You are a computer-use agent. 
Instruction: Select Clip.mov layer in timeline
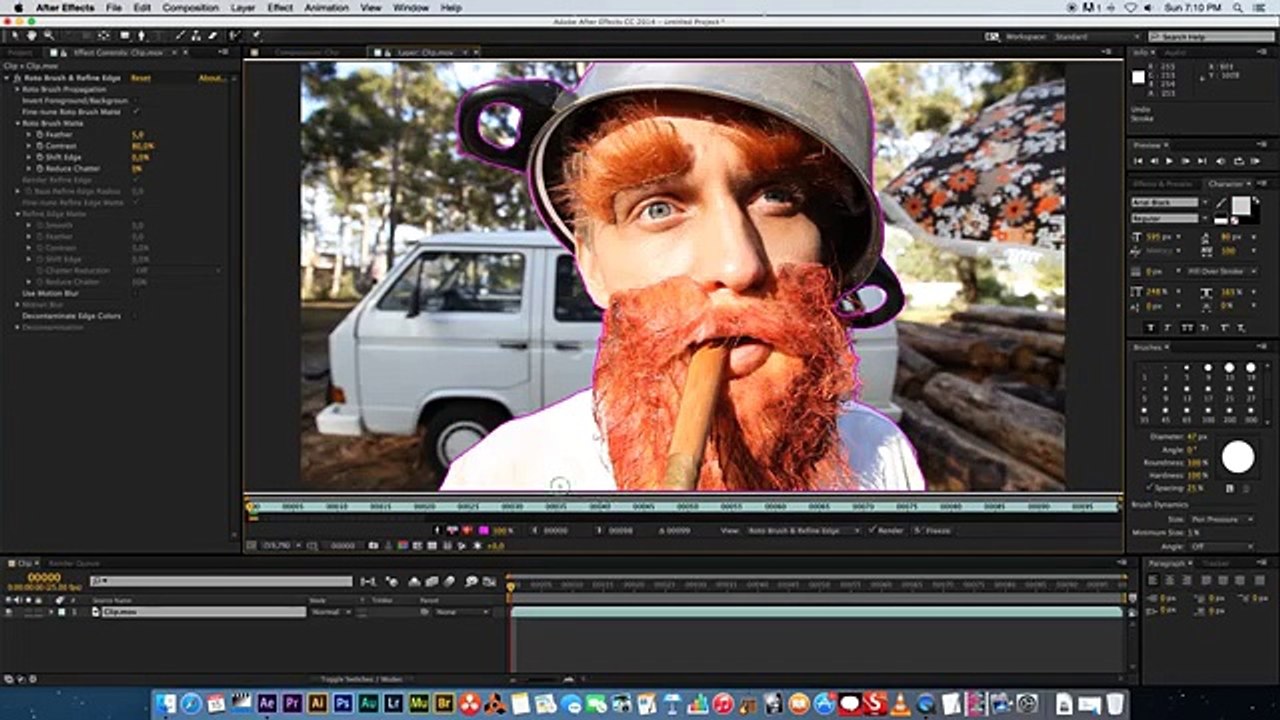204,611
